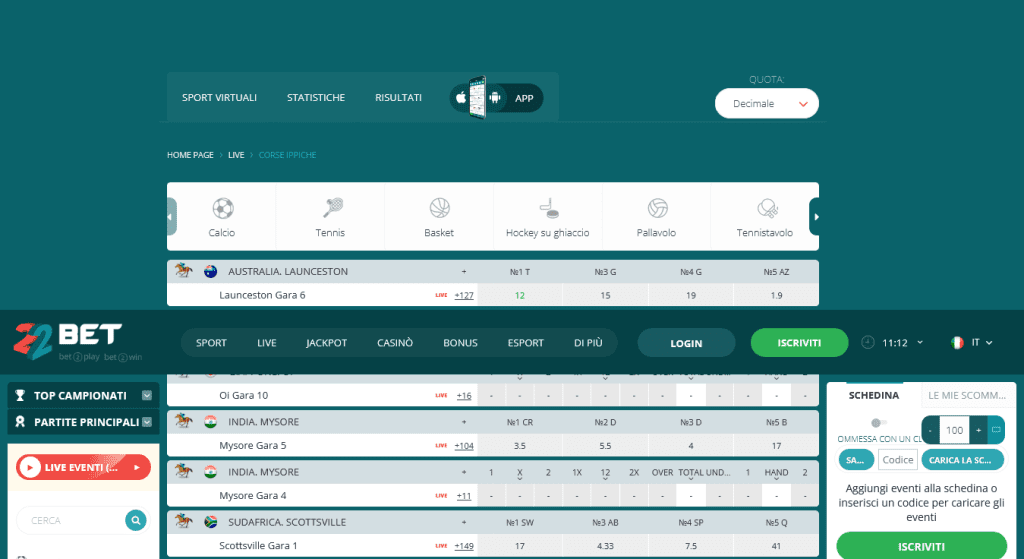1024x559 pixels.
Task: Expand the Top Campionati section
Action: coord(147,395)
